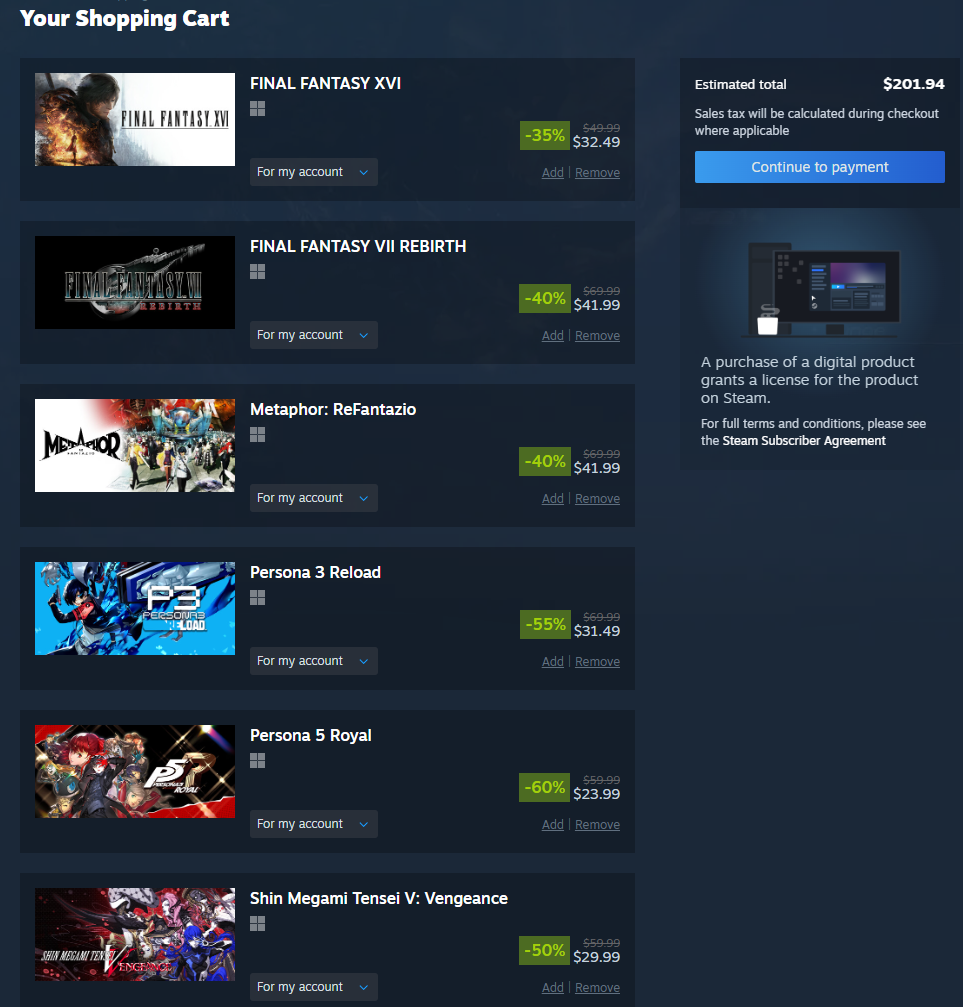Click the -55% discount badge on Persona 3 Reload
The image size is (963, 1007).
(x=545, y=624)
